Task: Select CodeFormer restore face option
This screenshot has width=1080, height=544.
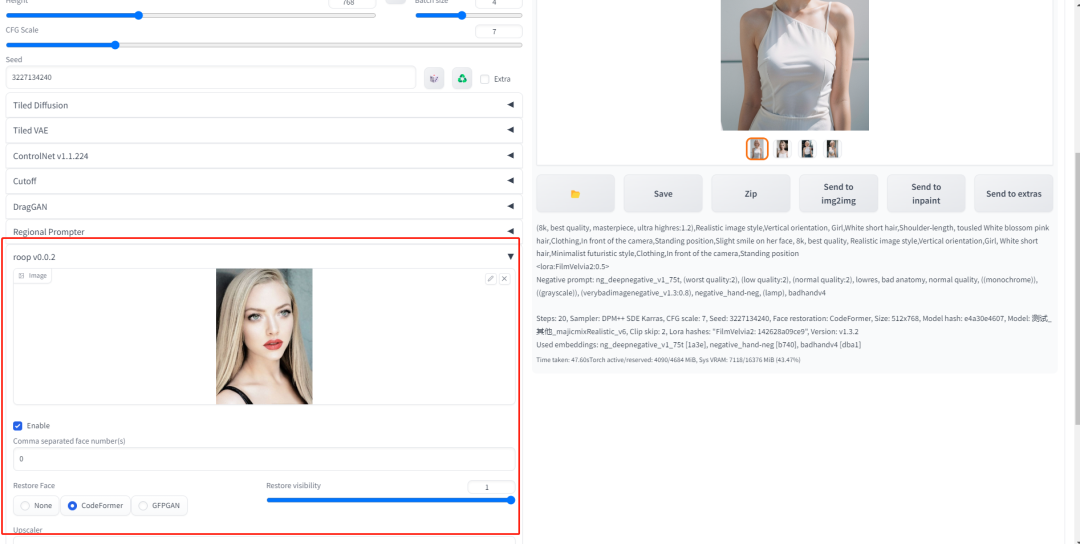Action: 95,505
